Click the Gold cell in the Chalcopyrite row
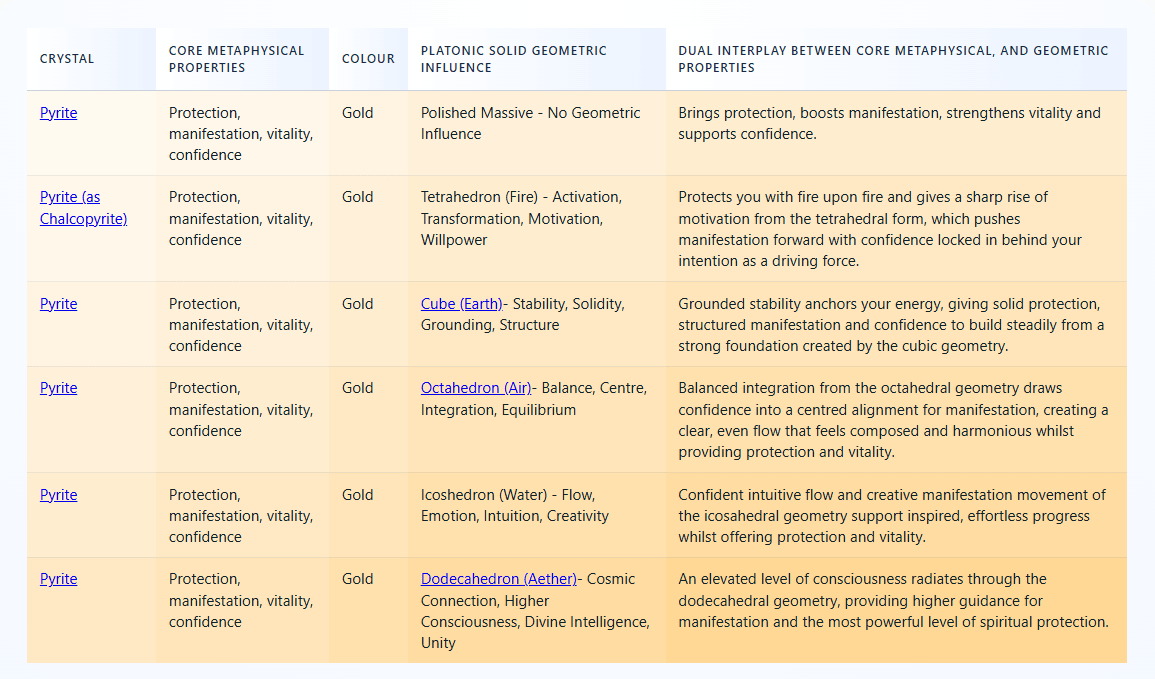Screen dimensions: 1155x679 [x=357, y=197]
